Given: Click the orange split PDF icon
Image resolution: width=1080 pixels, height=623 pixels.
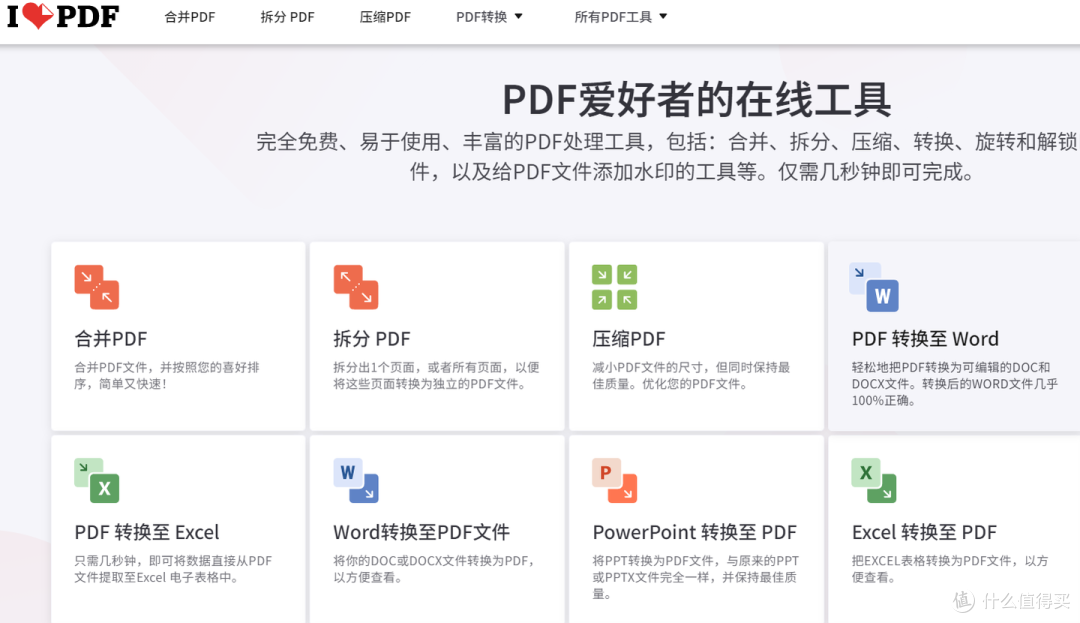Looking at the screenshot, I should coord(356,287).
